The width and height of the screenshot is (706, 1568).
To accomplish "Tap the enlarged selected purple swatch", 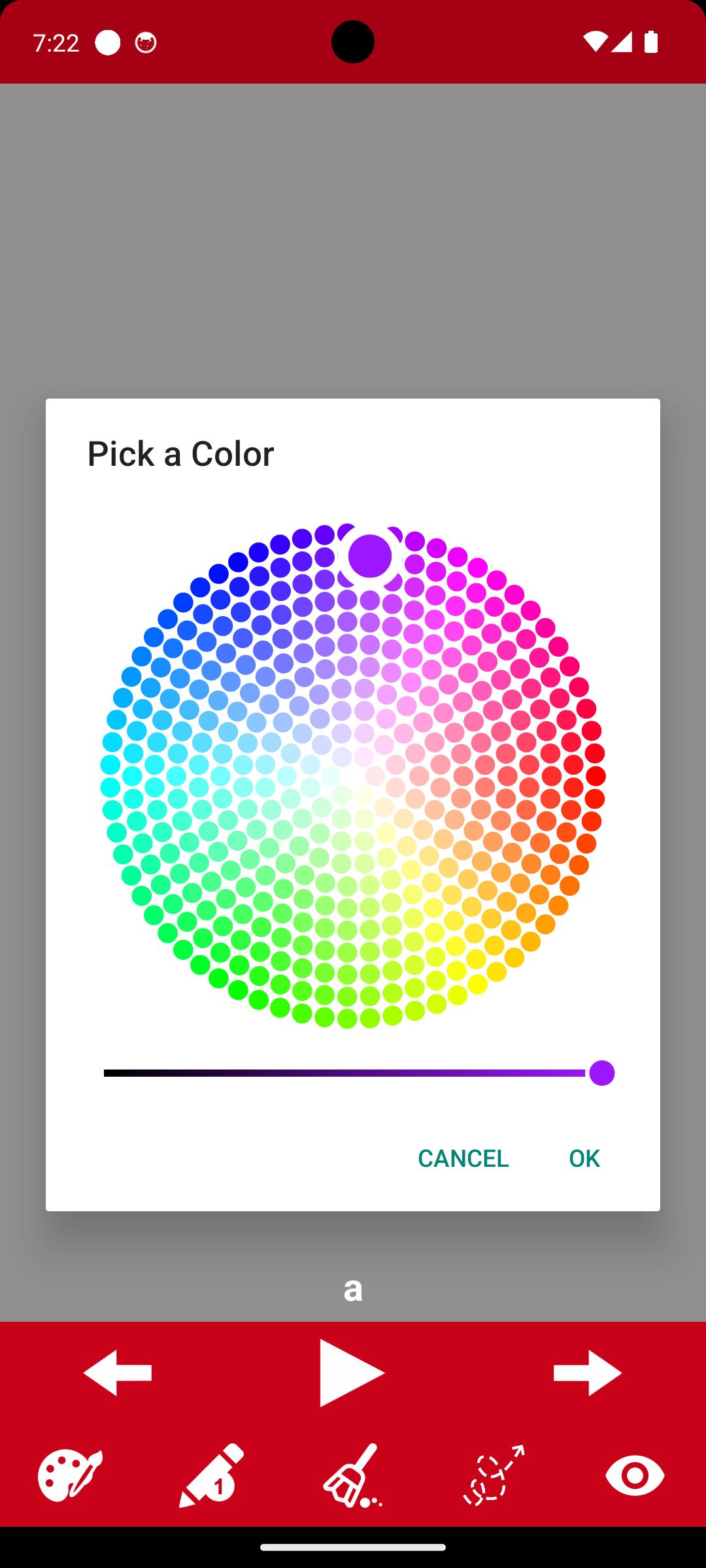I will [x=370, y=556].
